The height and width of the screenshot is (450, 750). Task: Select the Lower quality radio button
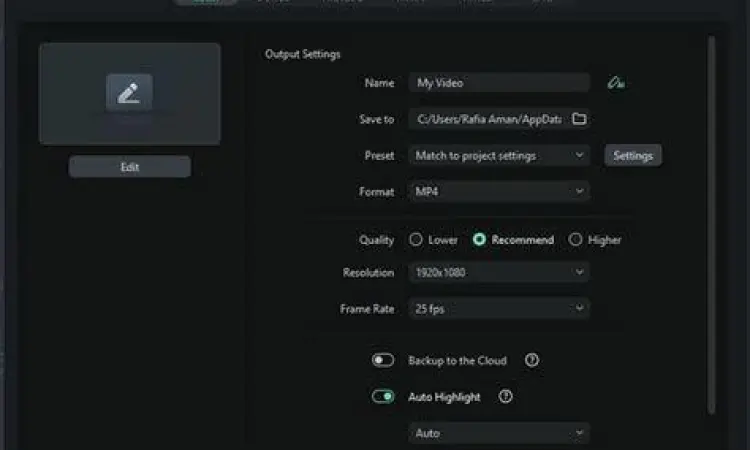(416, 240)
